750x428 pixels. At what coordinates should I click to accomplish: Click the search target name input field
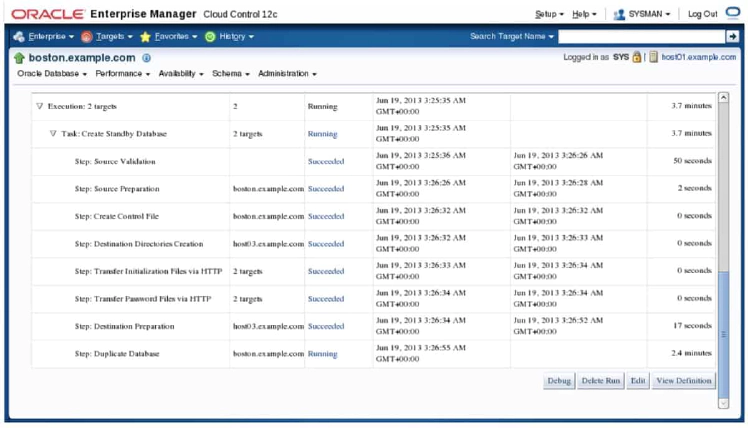click(641, 36)
